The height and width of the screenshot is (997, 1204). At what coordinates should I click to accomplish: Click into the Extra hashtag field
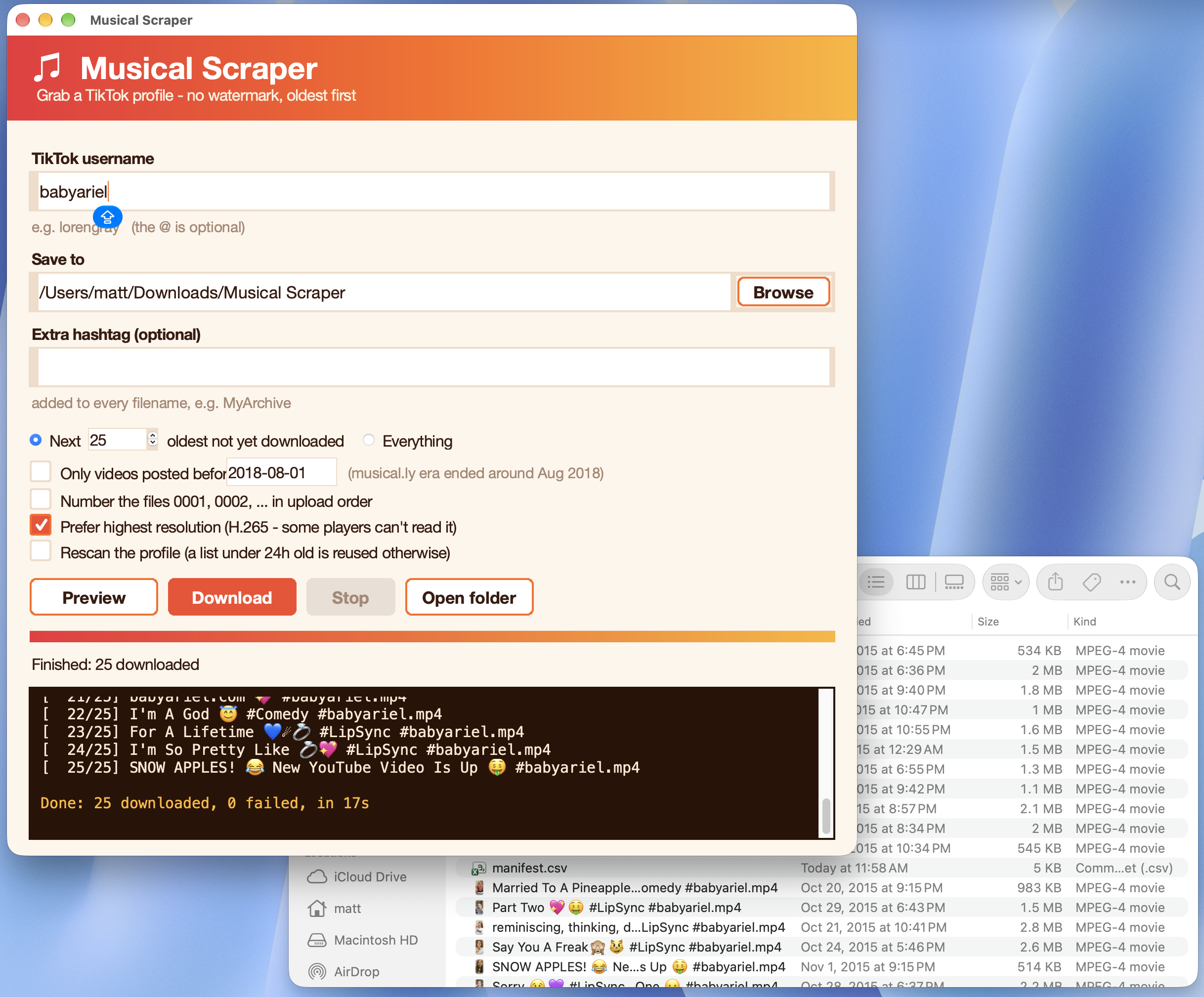pos(433,367)
